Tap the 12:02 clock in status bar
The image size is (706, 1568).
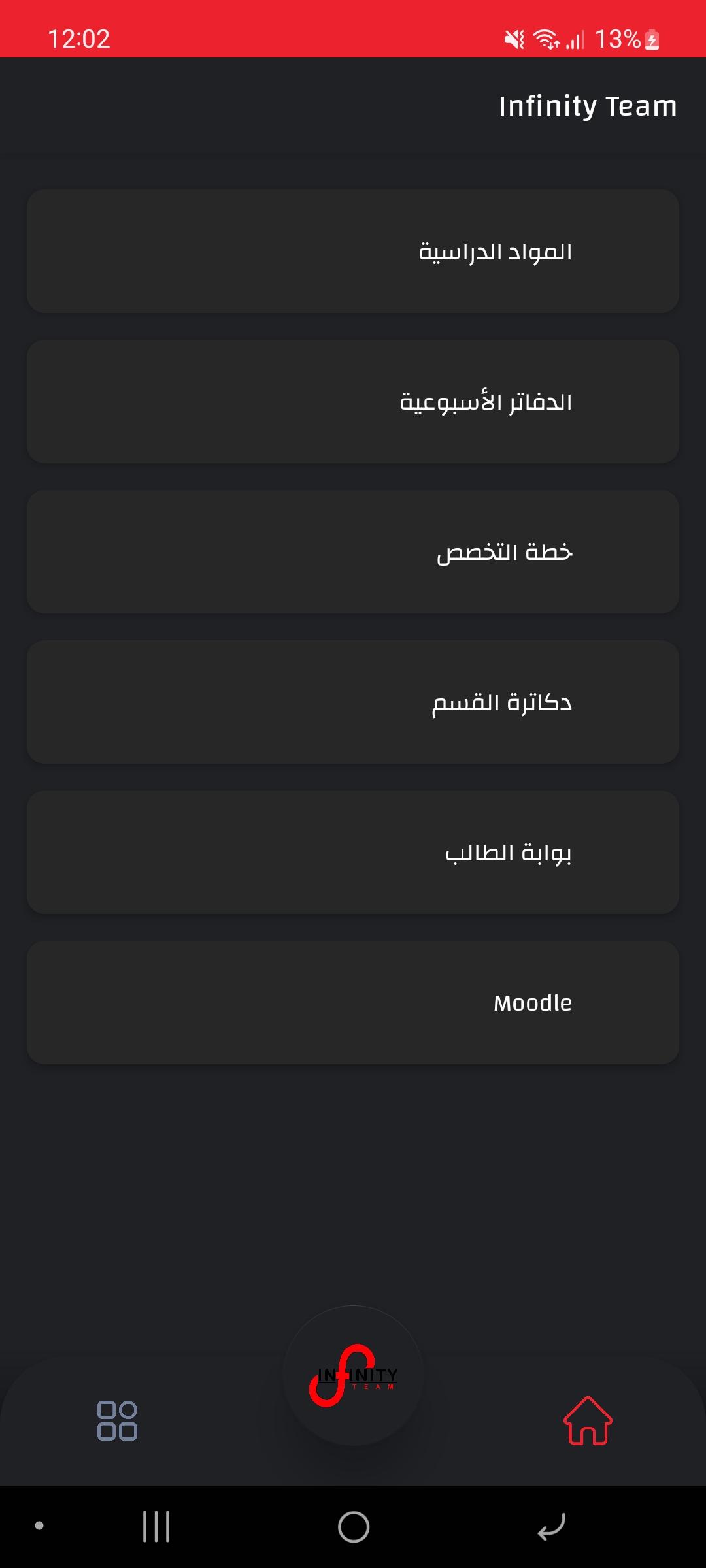pos(79,39)
